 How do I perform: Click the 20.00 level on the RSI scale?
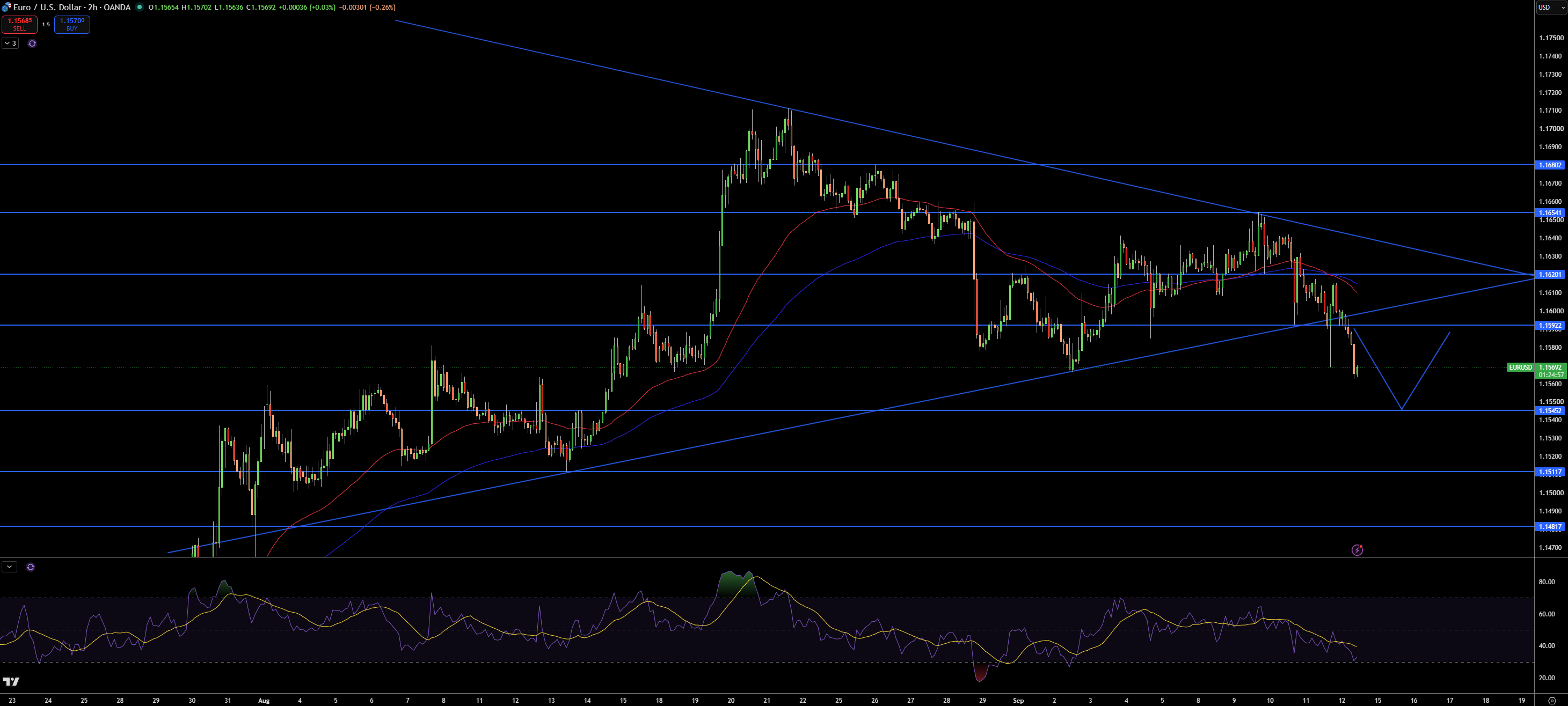(1547, 678)
